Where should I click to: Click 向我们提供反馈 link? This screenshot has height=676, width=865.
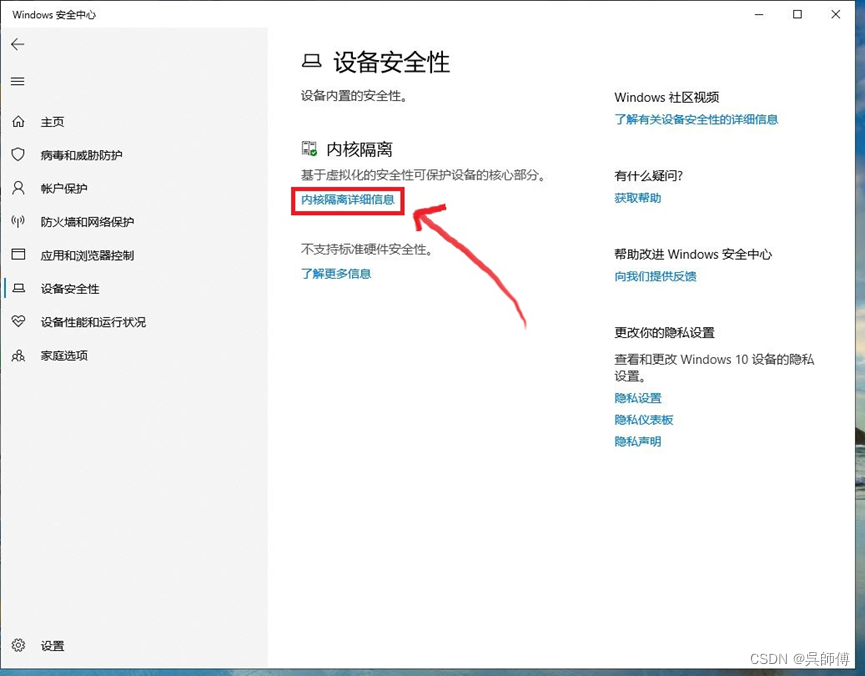(655, 276)
